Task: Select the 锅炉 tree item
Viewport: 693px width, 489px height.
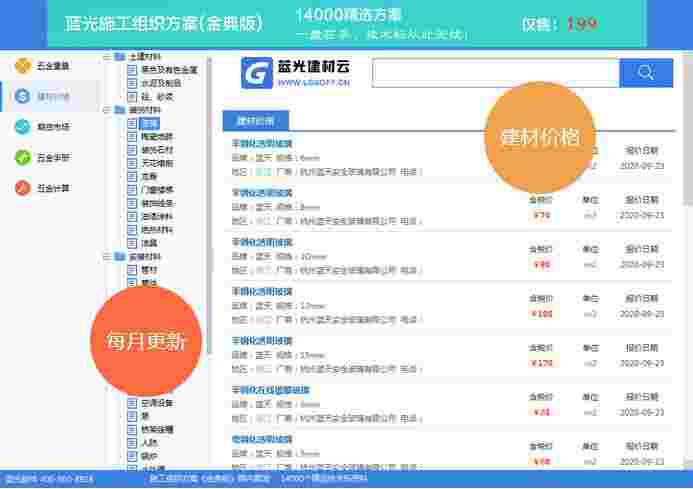Action: [149, 455]
